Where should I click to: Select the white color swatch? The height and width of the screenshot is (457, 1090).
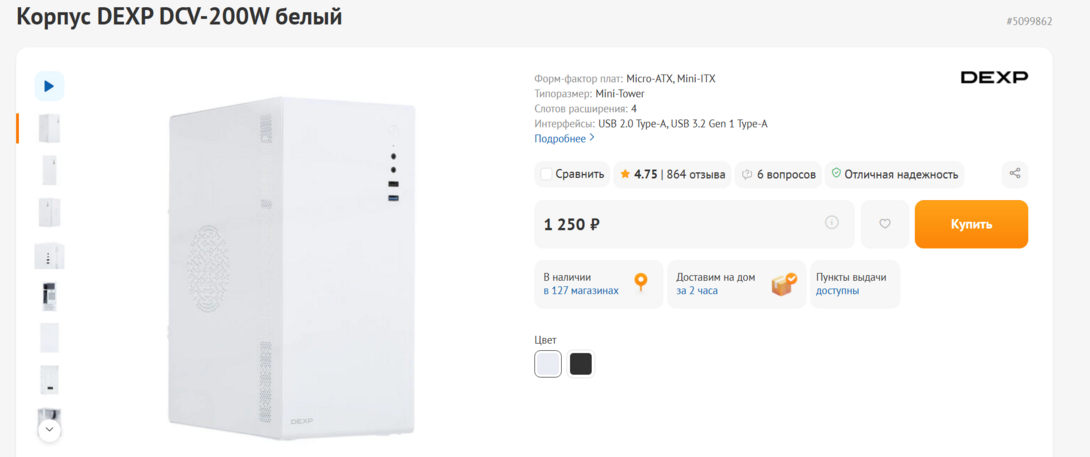(548, 364)
